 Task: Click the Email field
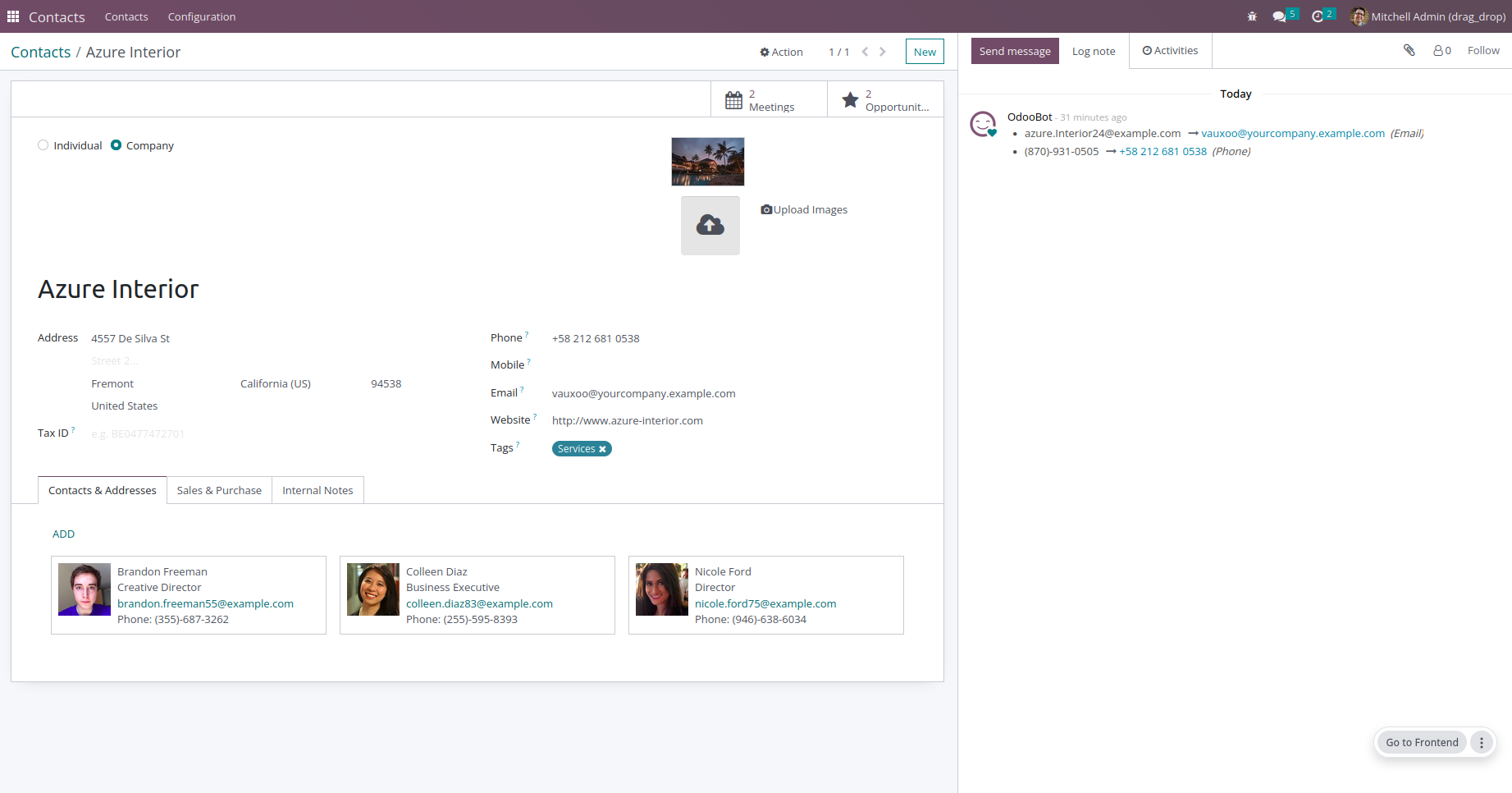tap(734, 393)
